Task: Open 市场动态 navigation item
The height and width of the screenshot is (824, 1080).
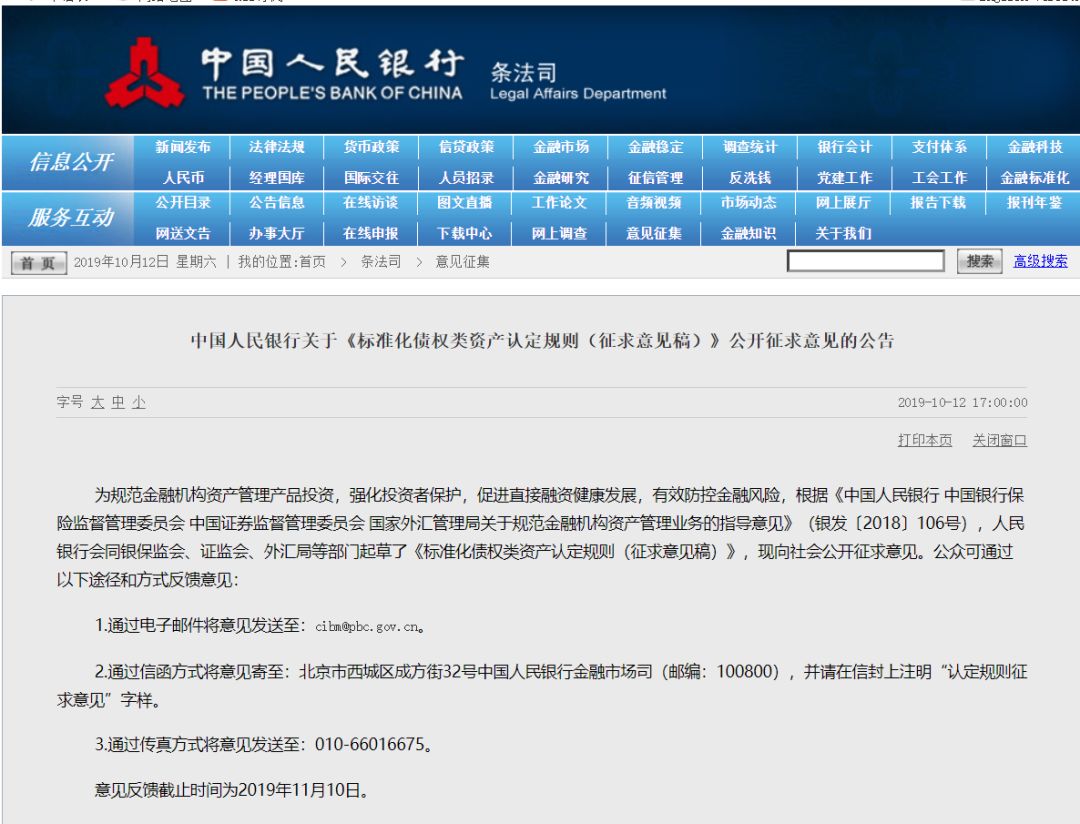Action: click(749, 203)
